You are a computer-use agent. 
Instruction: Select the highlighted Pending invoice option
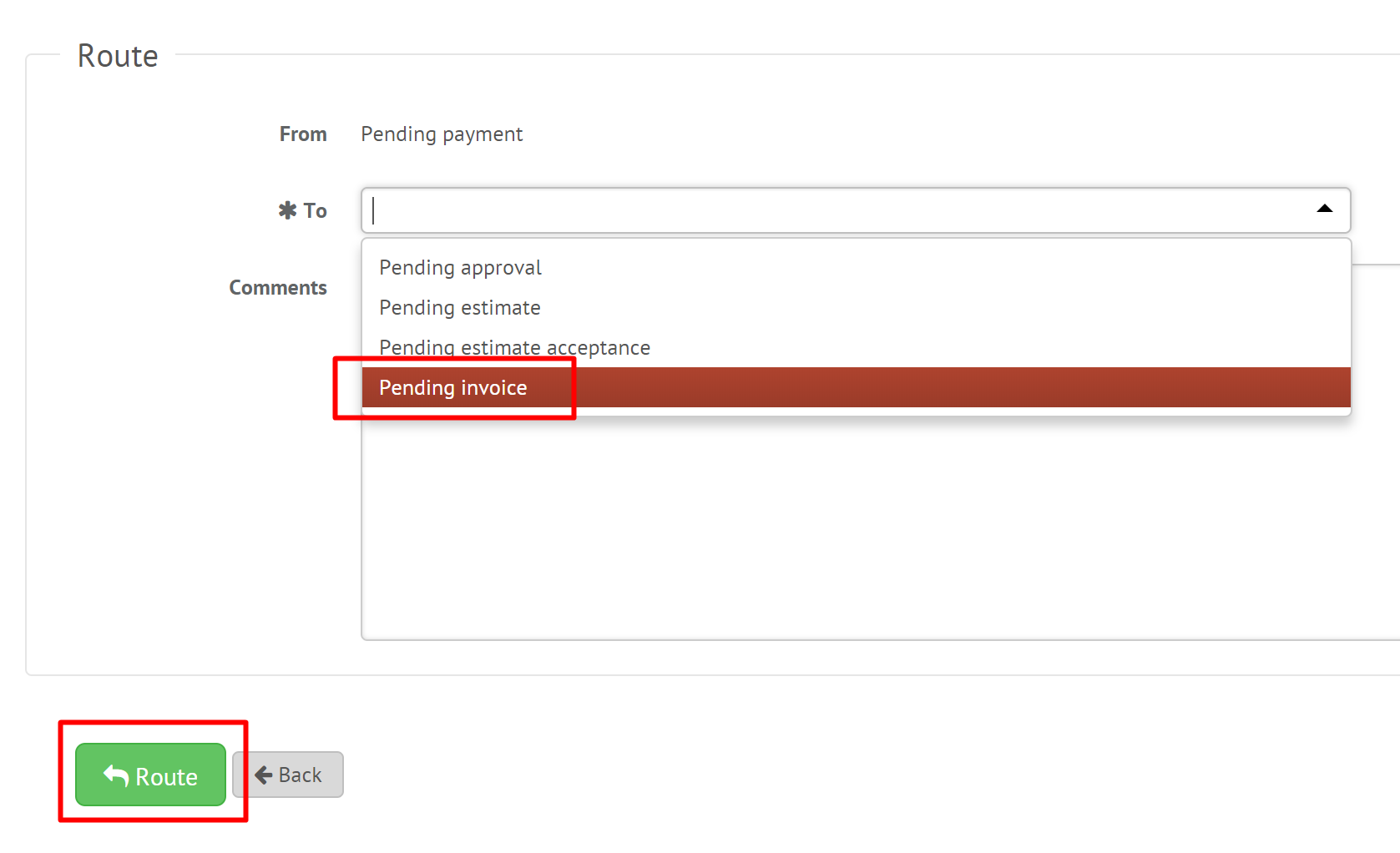point(856,387)
